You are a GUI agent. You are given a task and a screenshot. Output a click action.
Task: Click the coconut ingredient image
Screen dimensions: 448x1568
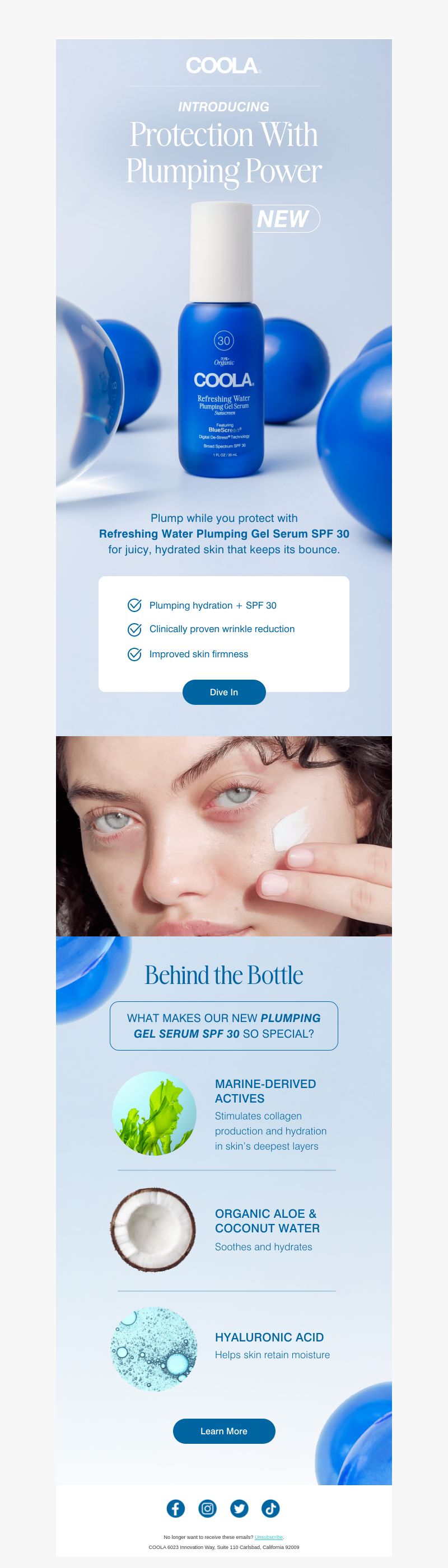(153, 1230)
